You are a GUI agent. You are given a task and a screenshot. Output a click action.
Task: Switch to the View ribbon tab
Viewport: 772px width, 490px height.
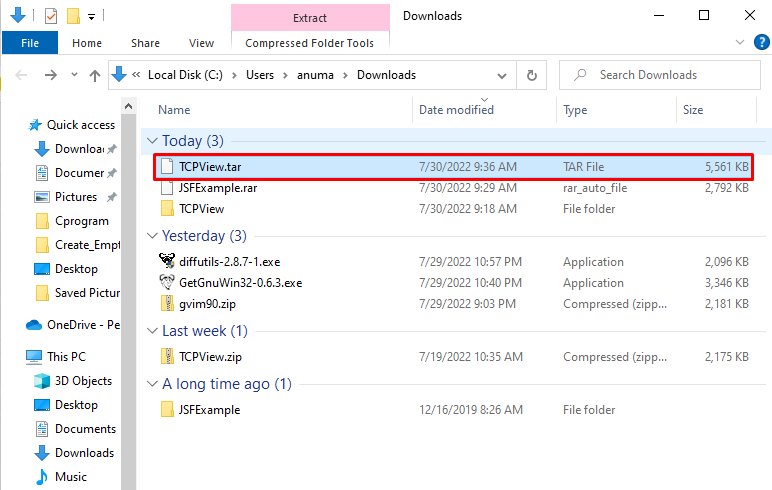point(201,43)
